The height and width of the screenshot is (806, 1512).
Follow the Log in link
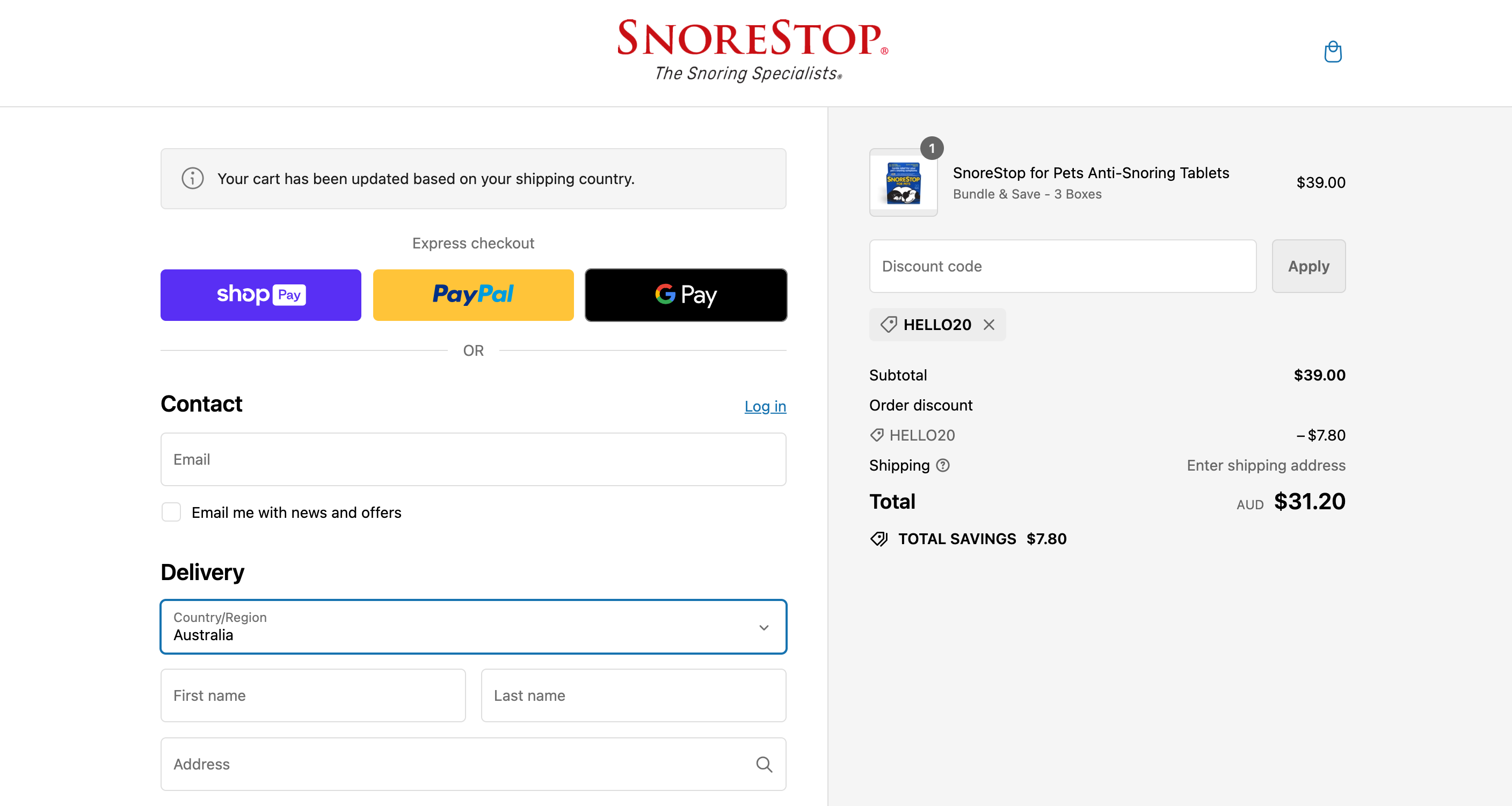(x=765, y=406)
